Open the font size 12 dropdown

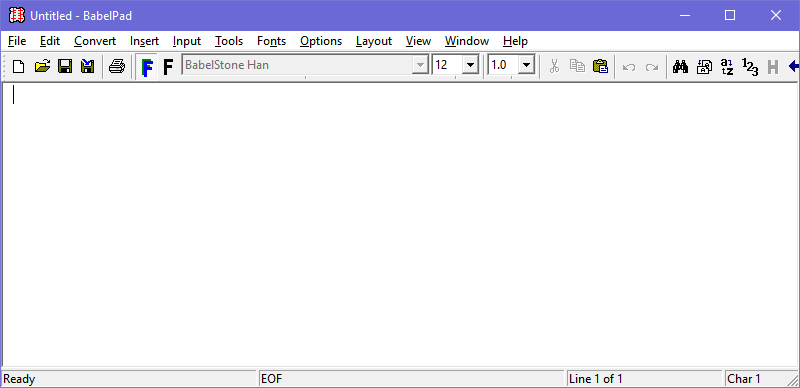tap(470, 65)
